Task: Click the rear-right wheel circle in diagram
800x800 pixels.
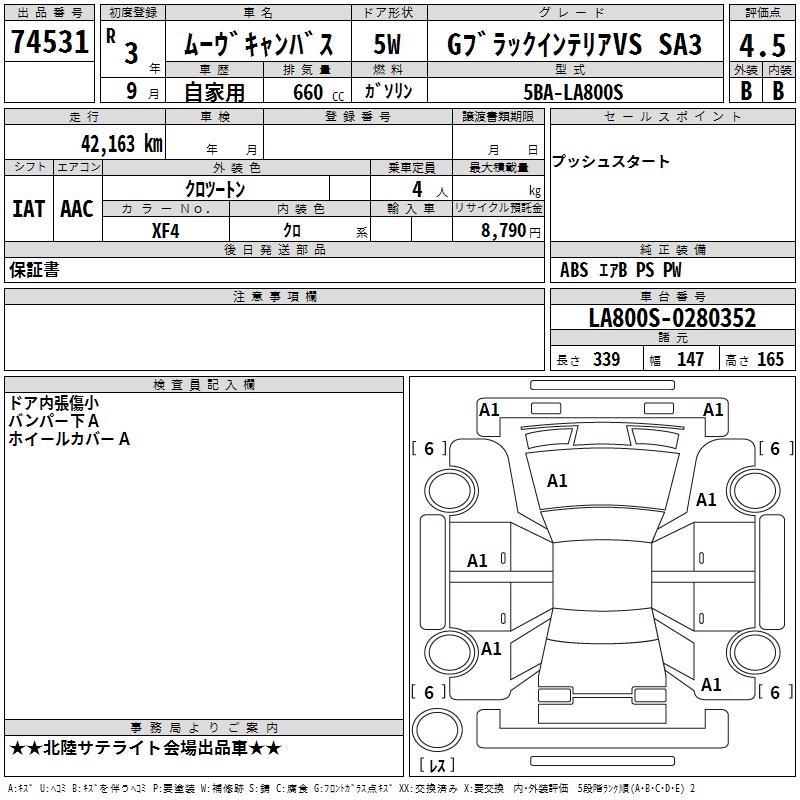Action: point(753,652)
